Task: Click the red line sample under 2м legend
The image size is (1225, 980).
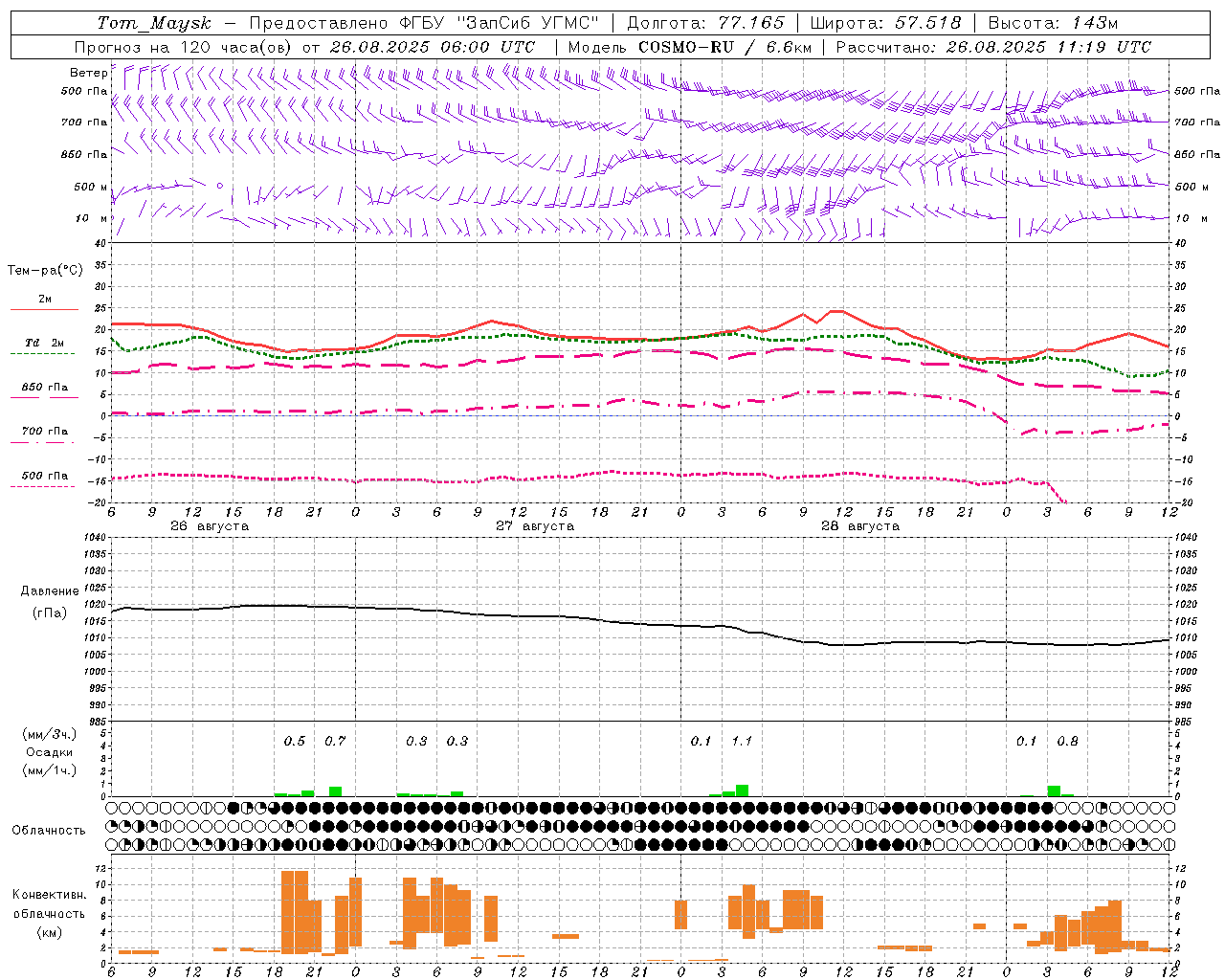Action: click(x=44, y=310)
